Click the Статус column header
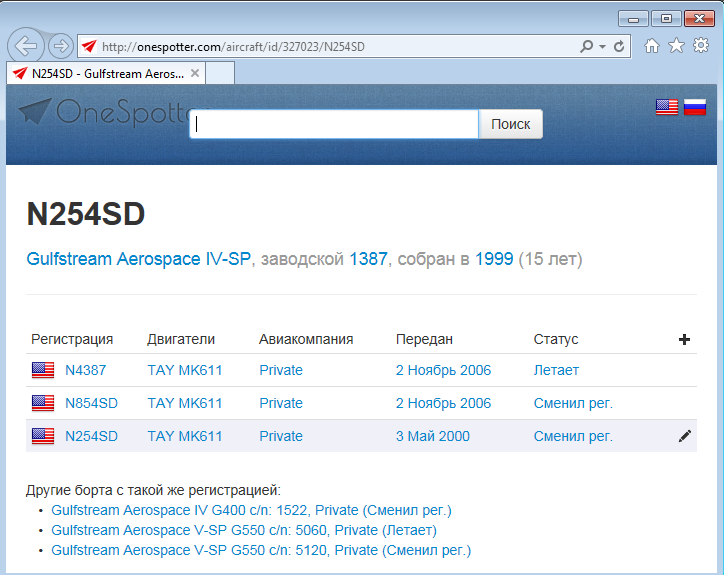Image resolution: width=724 pixels, height=575 pixels. [x=556, y=339]
